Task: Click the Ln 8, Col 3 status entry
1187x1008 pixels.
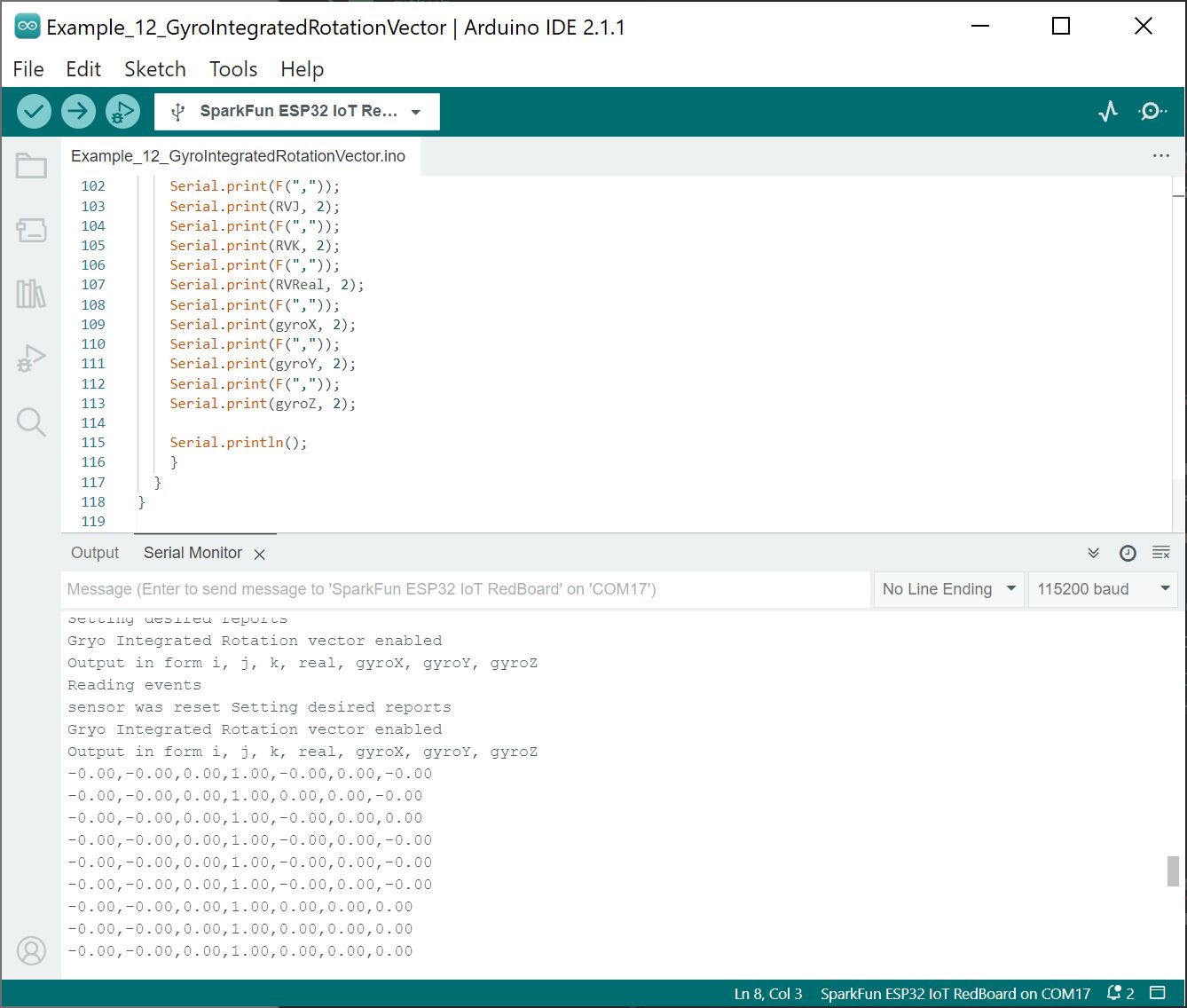Action: pos(768,994)
